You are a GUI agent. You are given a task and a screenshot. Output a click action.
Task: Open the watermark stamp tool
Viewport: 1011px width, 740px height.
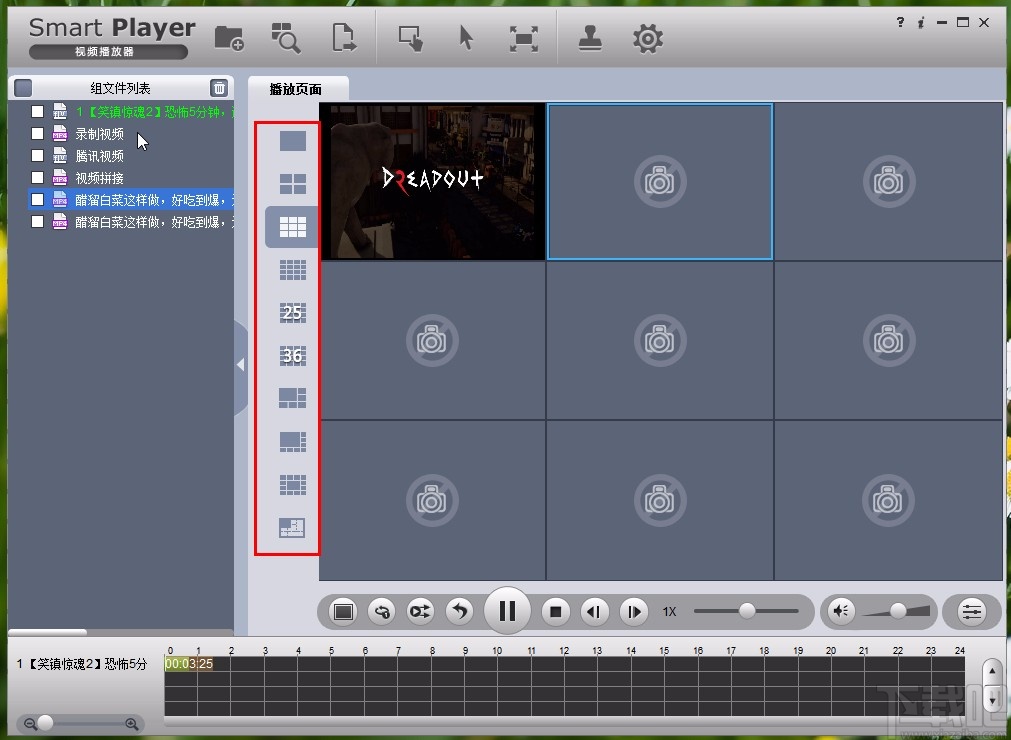tap(591, 38)
